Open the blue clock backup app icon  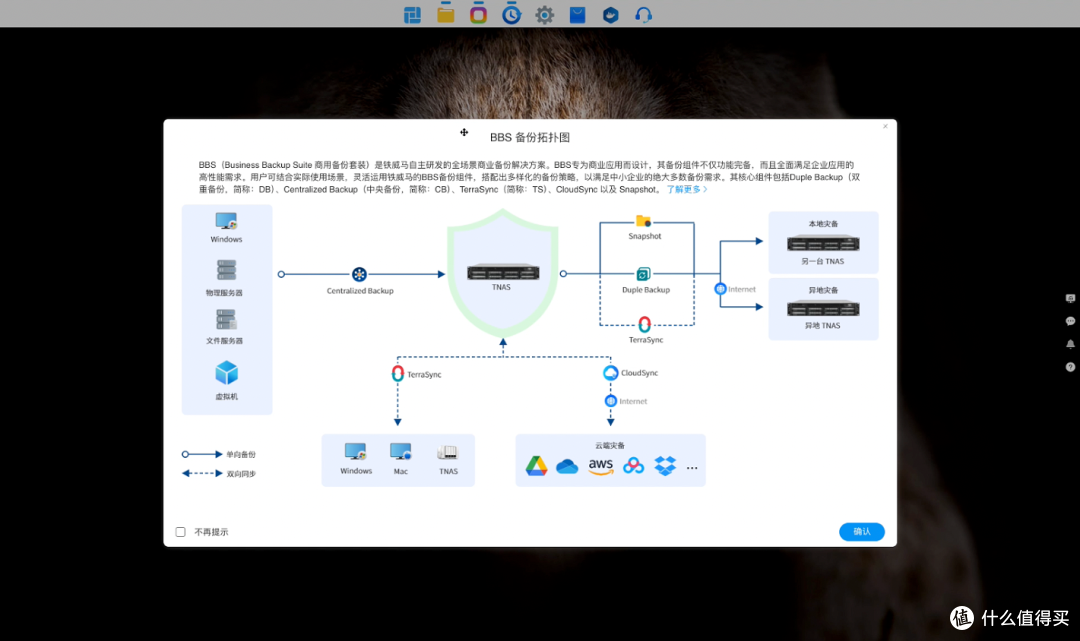pyautogui.click(x=511, y=14)
